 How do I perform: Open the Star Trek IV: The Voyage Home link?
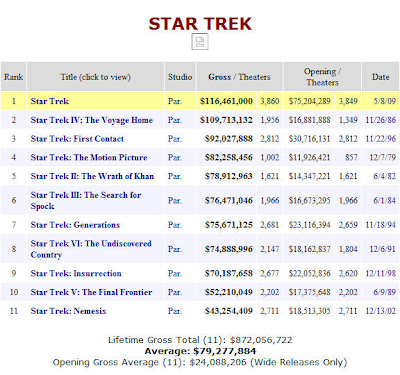[92, 120]
